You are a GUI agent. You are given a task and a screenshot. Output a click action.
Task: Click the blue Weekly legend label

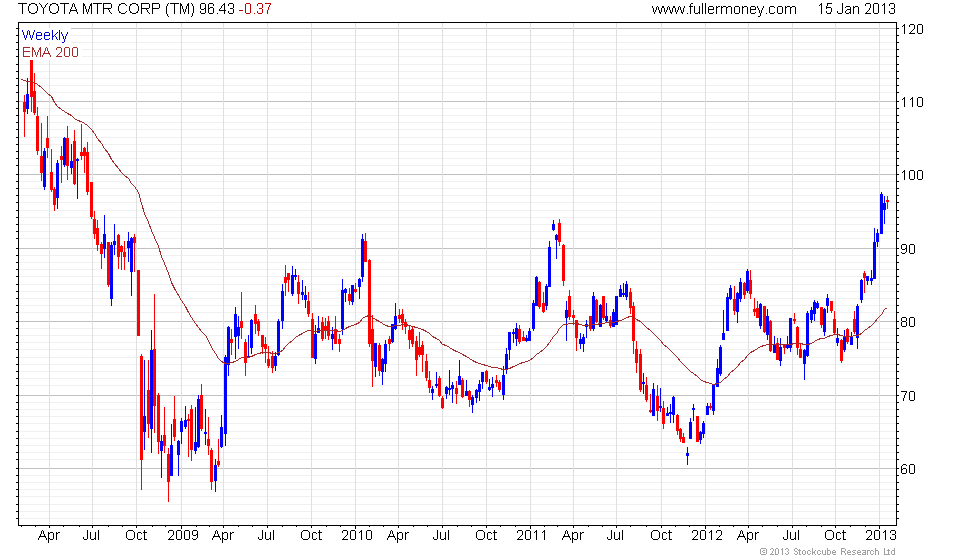(x=45, y=36)
